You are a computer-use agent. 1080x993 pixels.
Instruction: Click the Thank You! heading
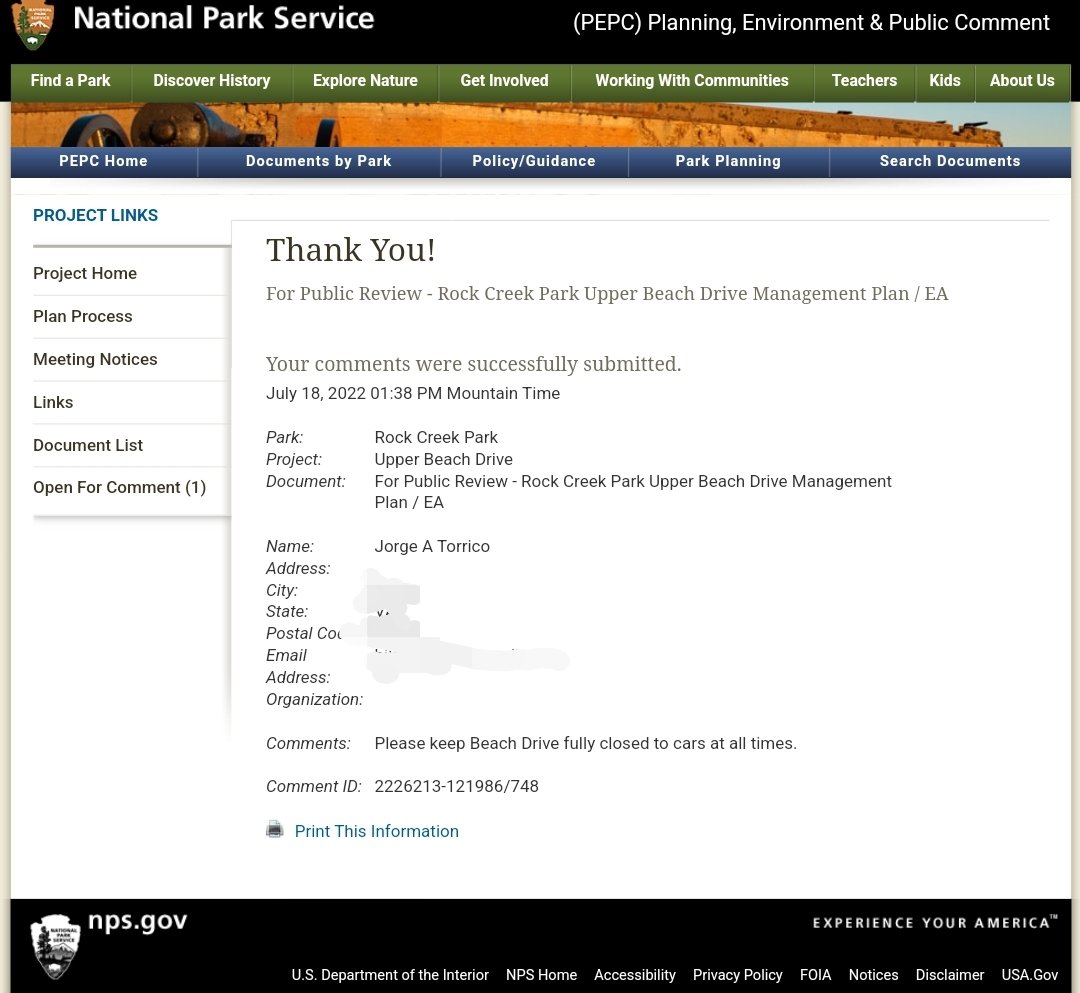(351, 250)
